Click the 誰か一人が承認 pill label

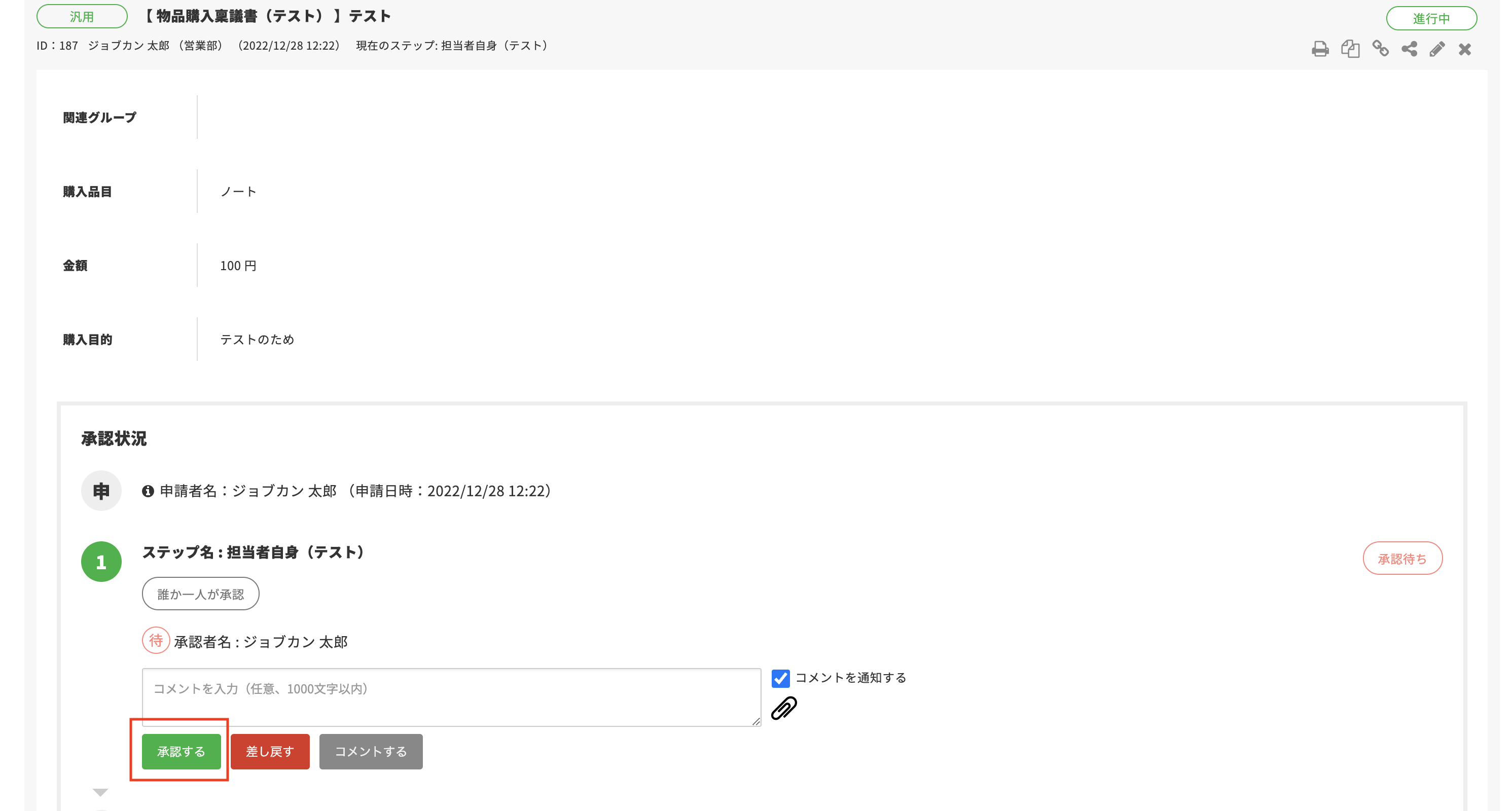coord(200,594)
